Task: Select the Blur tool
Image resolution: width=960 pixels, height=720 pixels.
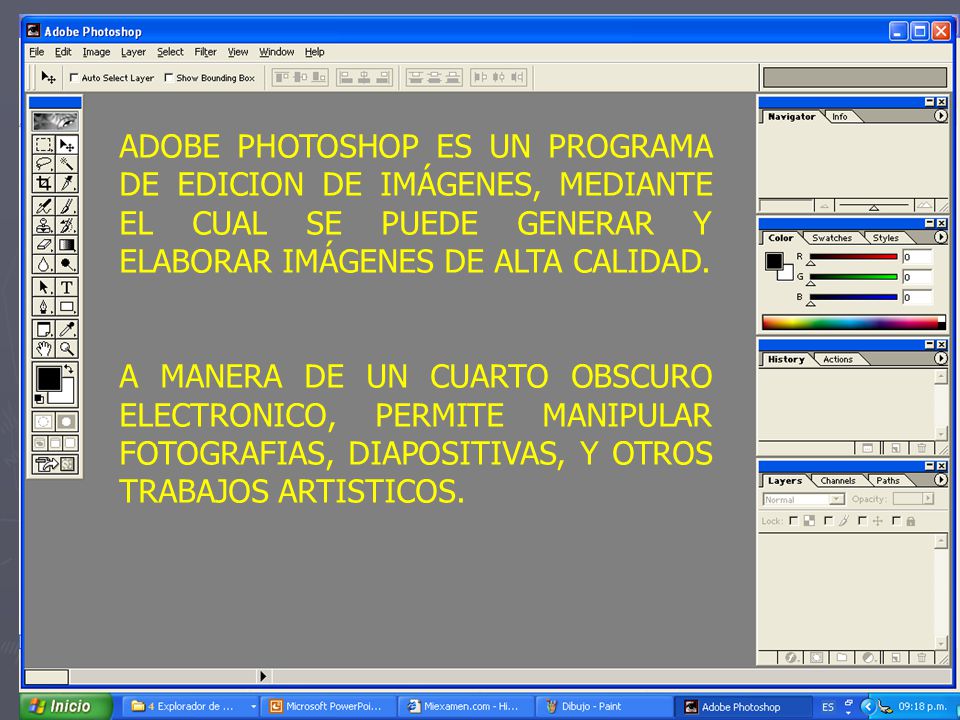Action: [x=43, y=264]
